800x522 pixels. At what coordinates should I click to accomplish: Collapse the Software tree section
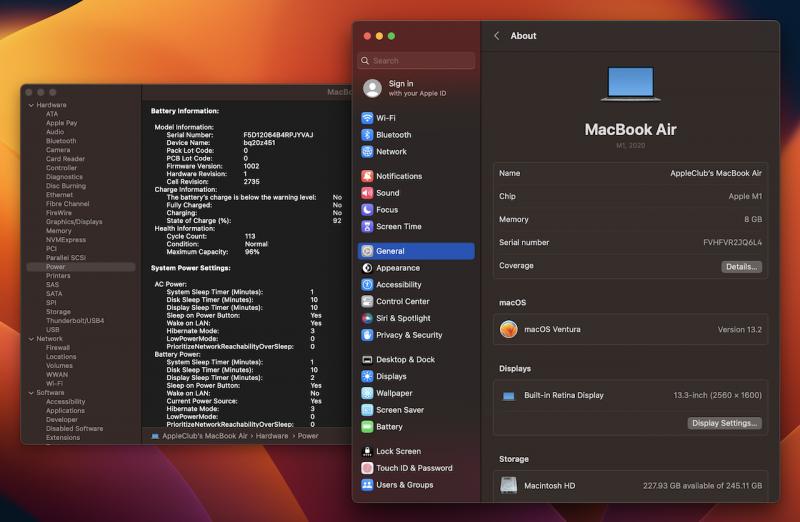pyautogui.click(x=31, y=393)
